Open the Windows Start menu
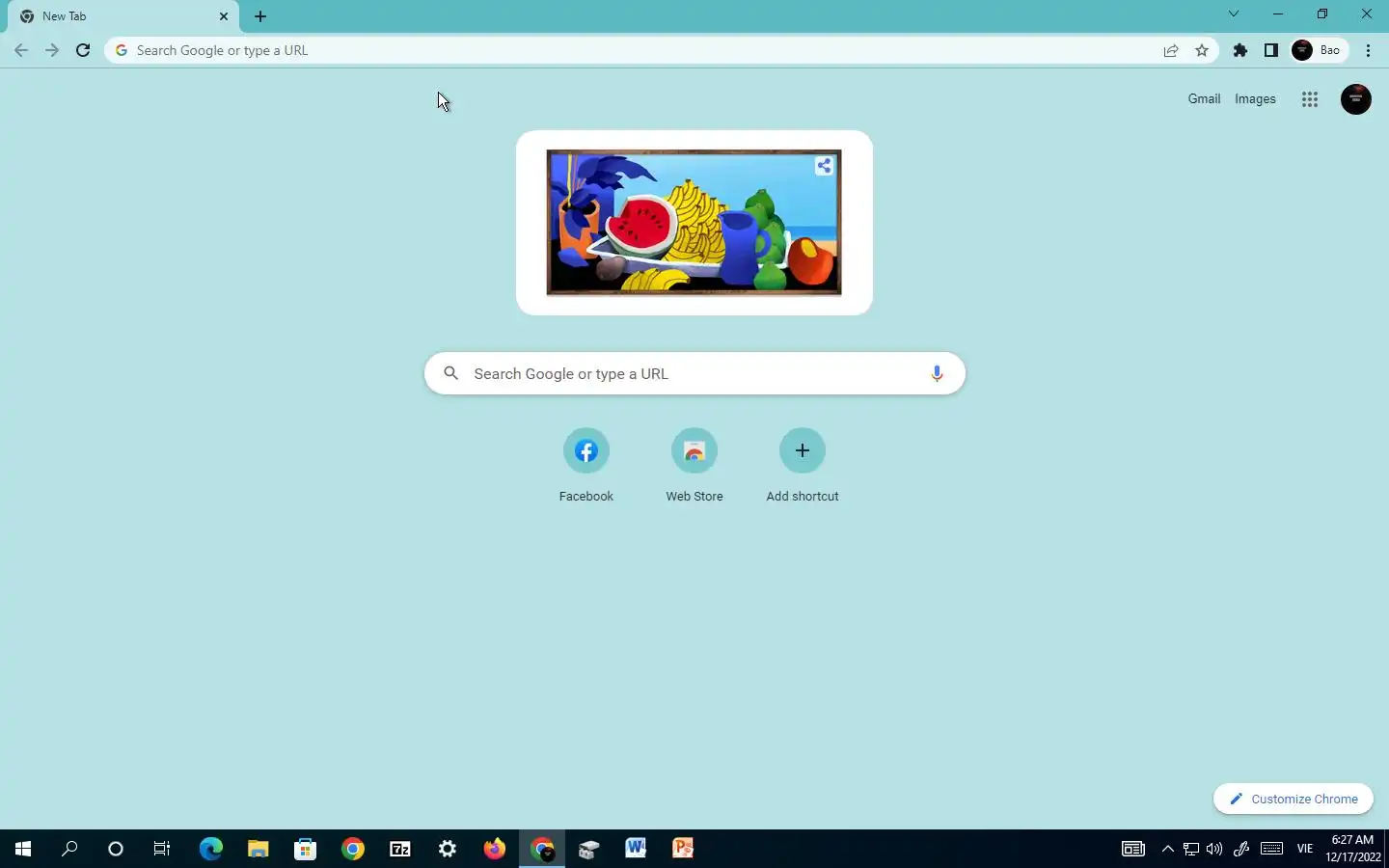This screenshot has width=1389, height=868. 23,849
